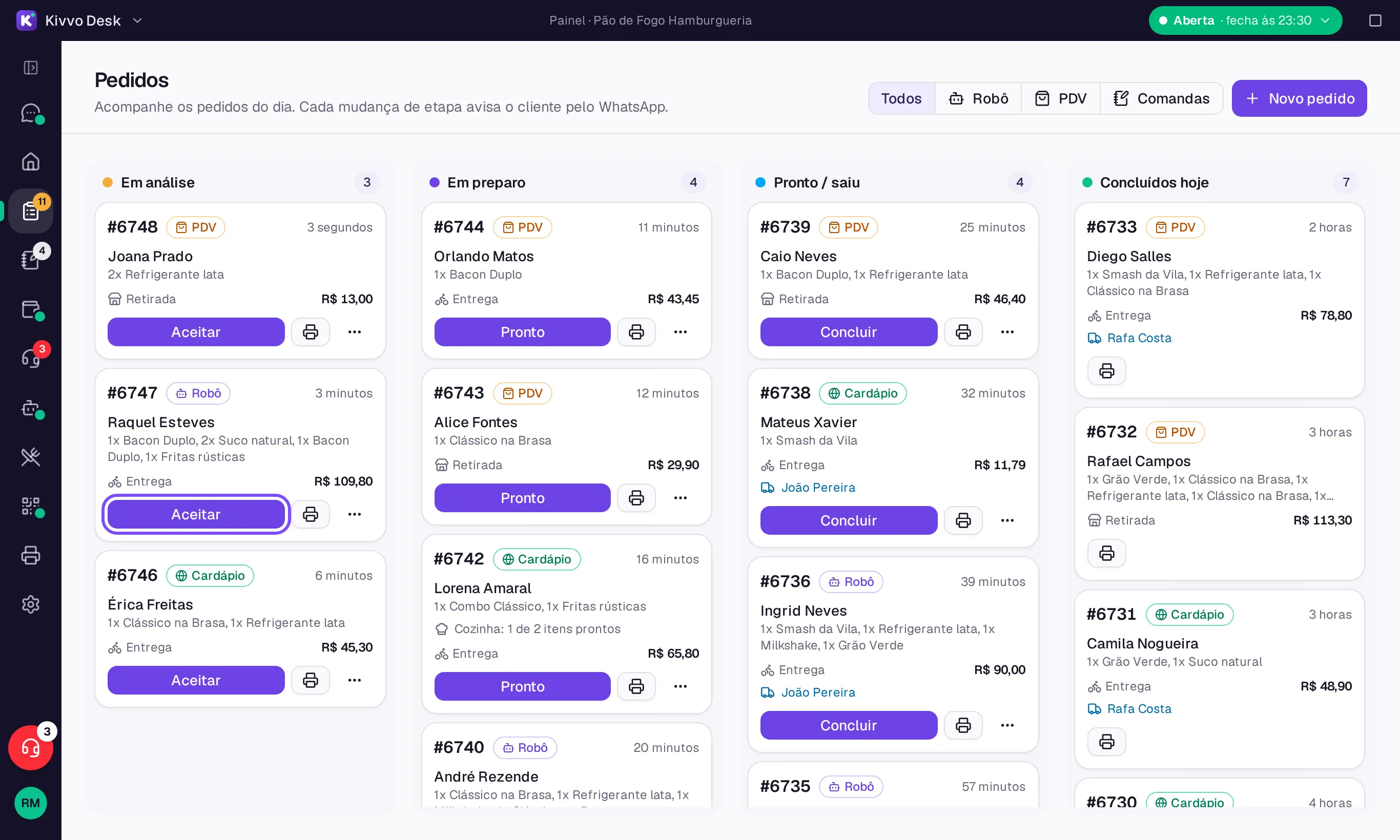This screenshot has height=840, width=1400.
Task: Switch to the Comandas tab
Action: click(1161, 98)
